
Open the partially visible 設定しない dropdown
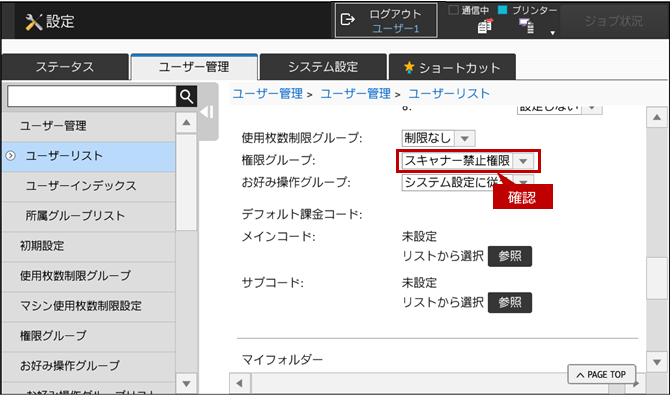click(559, 109)
